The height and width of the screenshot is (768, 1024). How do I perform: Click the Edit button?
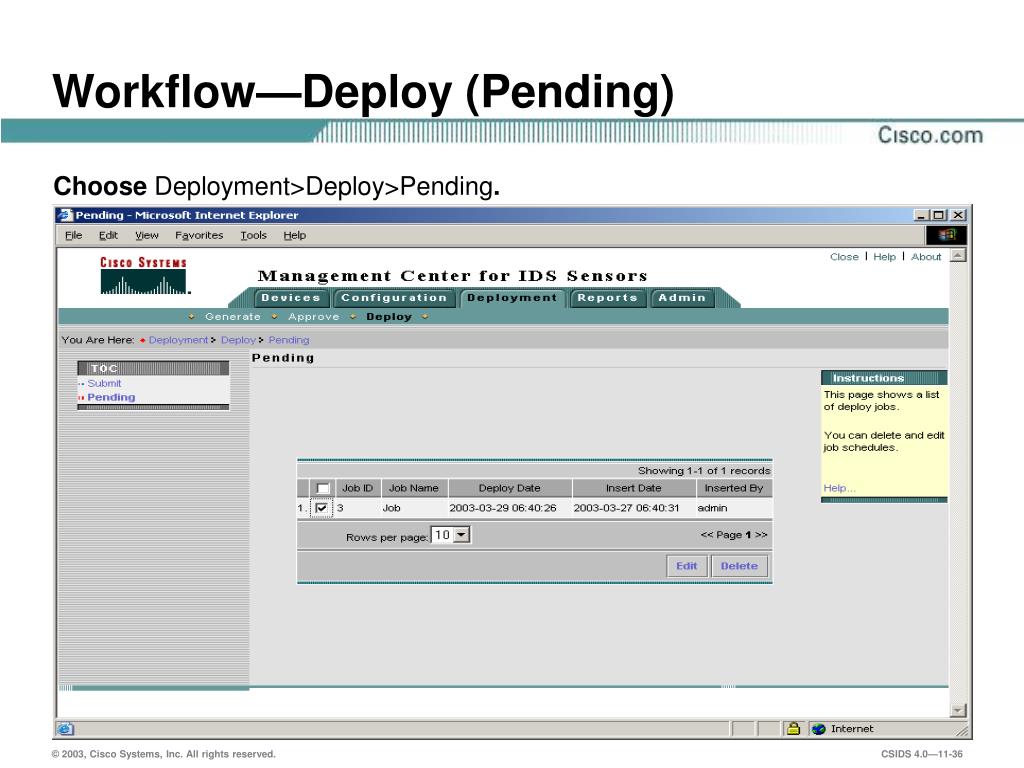pos(686,566)
